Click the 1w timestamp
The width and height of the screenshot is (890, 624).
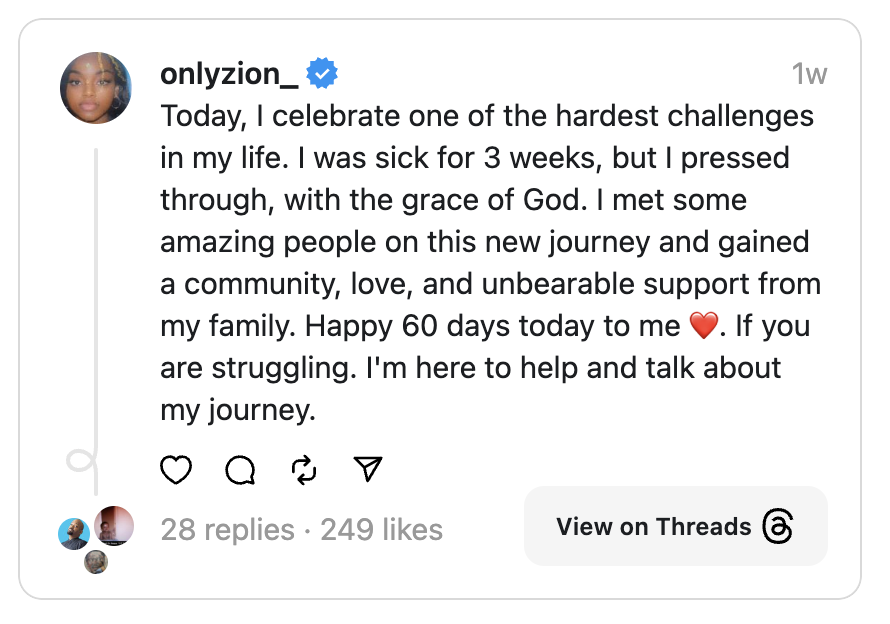[809, 74]
